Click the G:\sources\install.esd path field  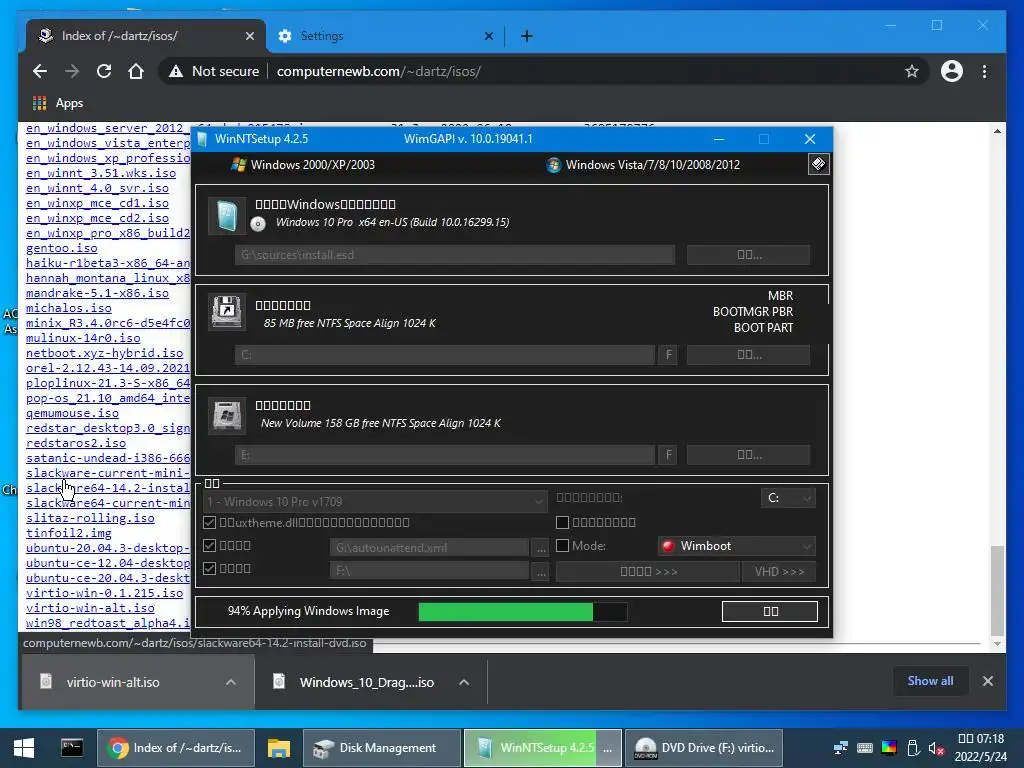point(455,255)
